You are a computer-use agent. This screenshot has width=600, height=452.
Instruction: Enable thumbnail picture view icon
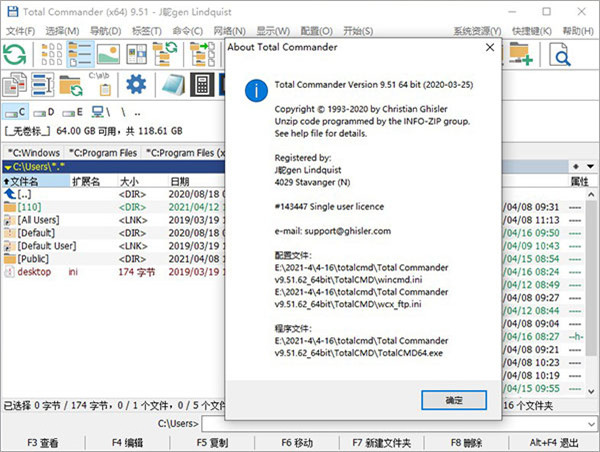point(108,54)
